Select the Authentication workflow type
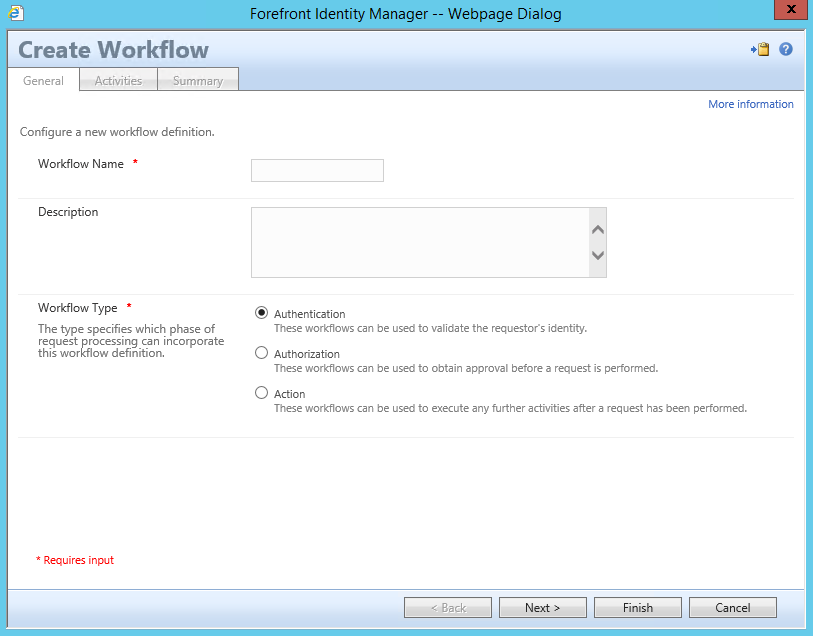This screenshot has width=813, height=636. click(x=261, y=313)
